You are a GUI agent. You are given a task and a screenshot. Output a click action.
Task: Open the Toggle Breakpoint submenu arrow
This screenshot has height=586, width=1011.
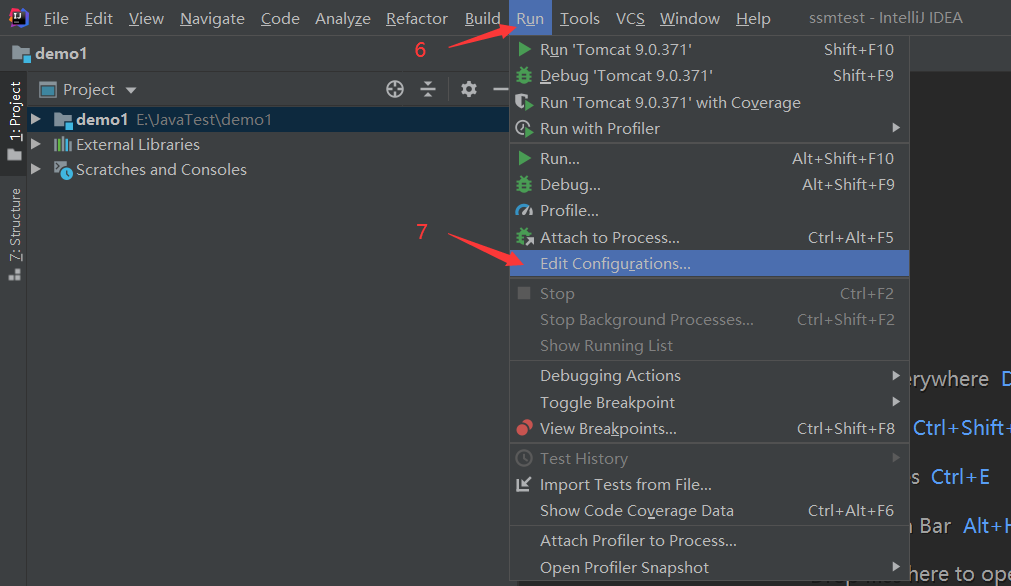896,402
